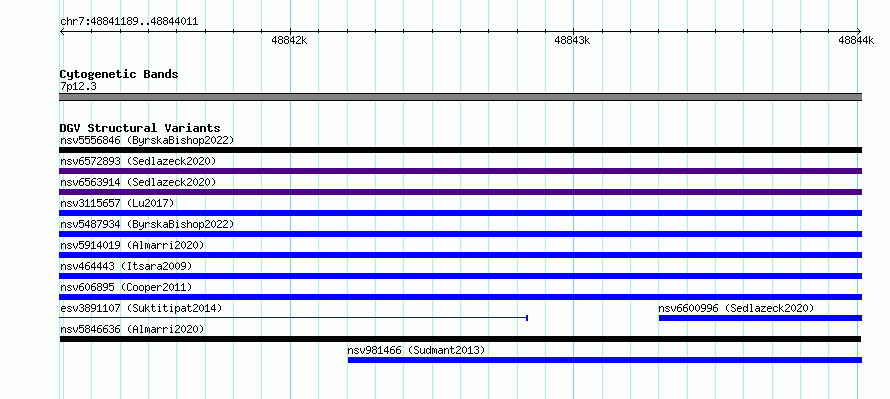Click the purple bar under nsv6563914
The image size is (890, 399).
coord(460,192)
